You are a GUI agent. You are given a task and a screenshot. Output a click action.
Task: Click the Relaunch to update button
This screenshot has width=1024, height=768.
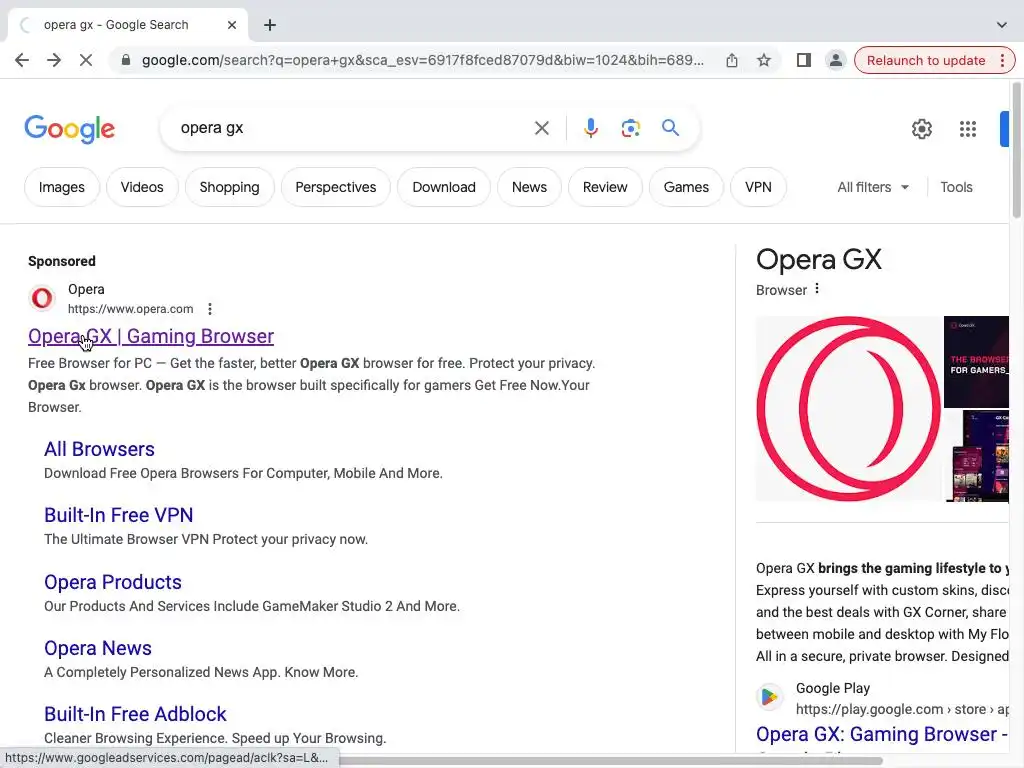925,60
